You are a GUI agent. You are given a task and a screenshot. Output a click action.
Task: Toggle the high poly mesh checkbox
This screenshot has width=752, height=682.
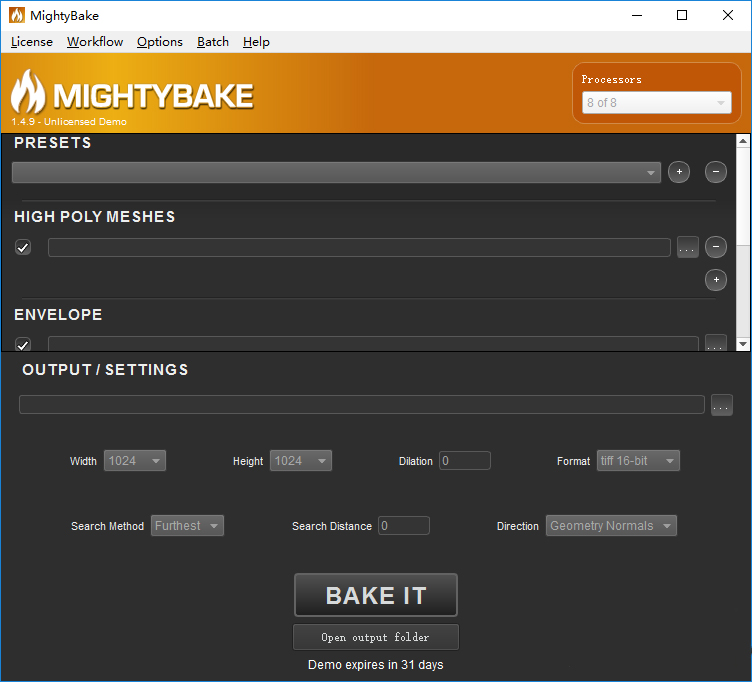pos(23,247)
